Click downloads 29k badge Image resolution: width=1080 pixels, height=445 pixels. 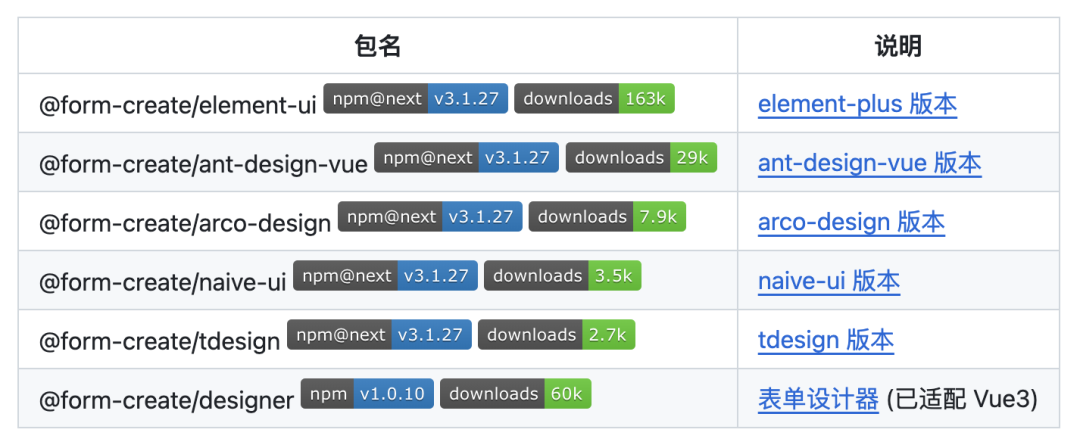(x=641, y=158)
